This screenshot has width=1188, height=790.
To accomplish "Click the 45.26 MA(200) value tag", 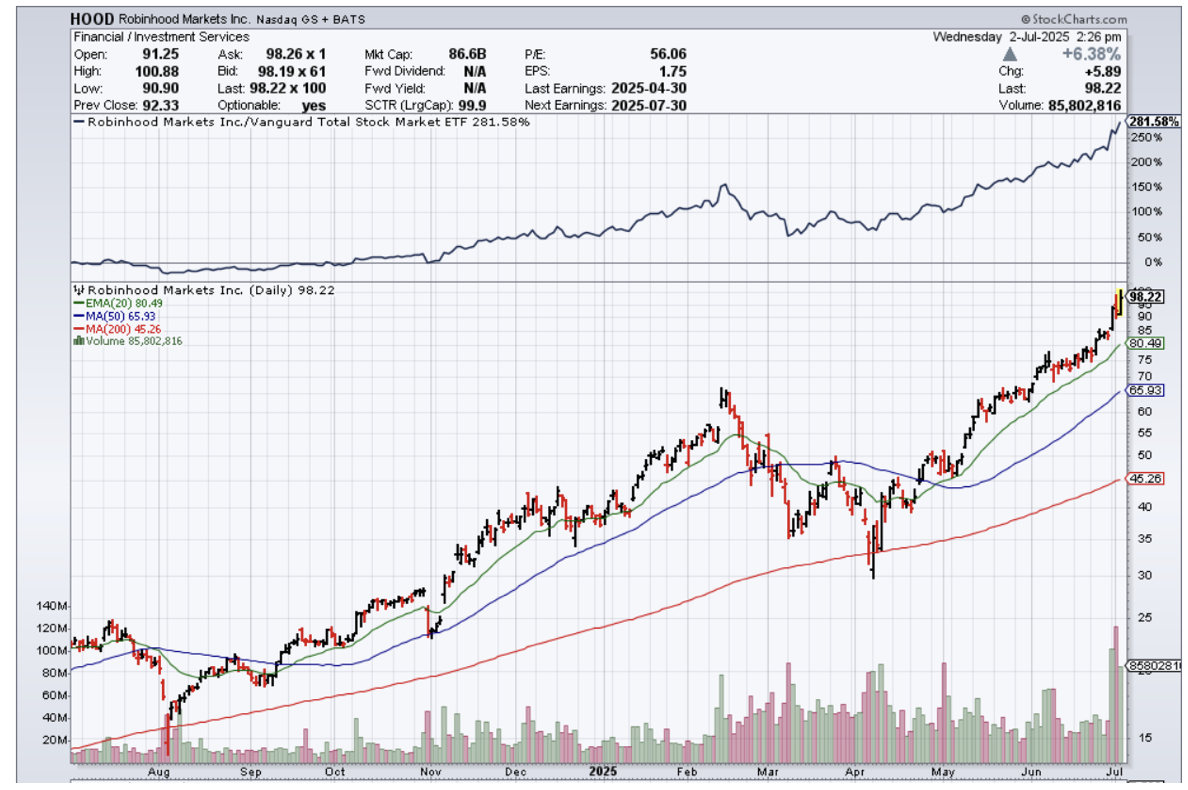I will click(1141, 478).
